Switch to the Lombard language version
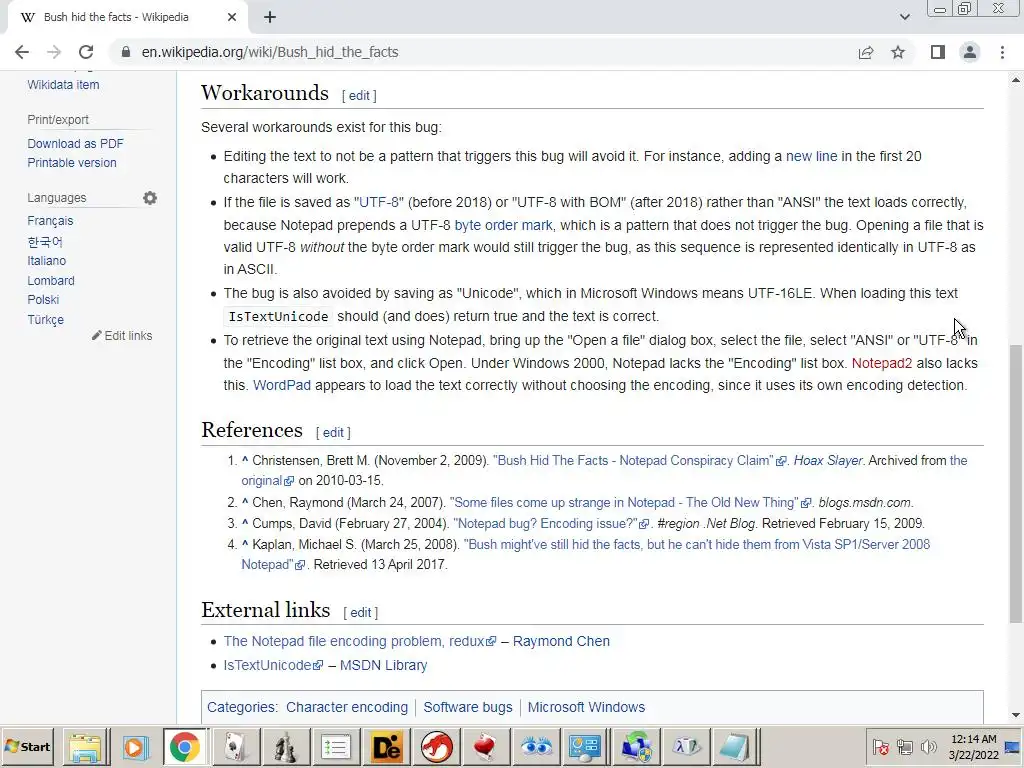The image size is (1024, 768). pos(51,281)
